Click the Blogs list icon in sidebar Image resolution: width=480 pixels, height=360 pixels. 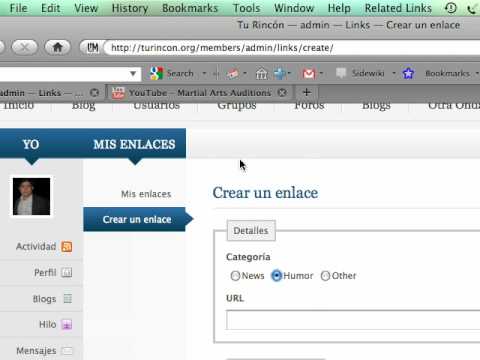(x=68, y=299)
